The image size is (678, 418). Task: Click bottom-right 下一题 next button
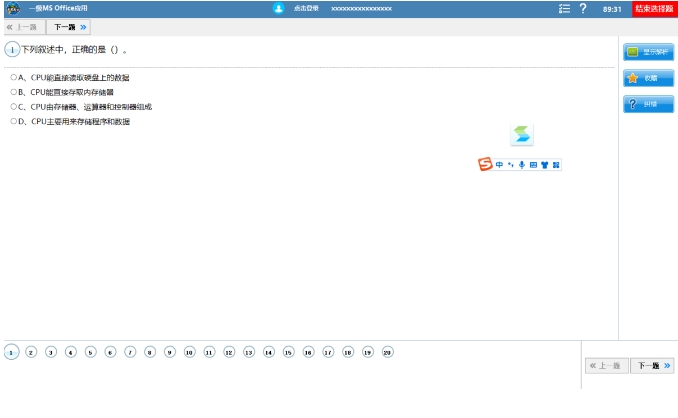[652, 366]
